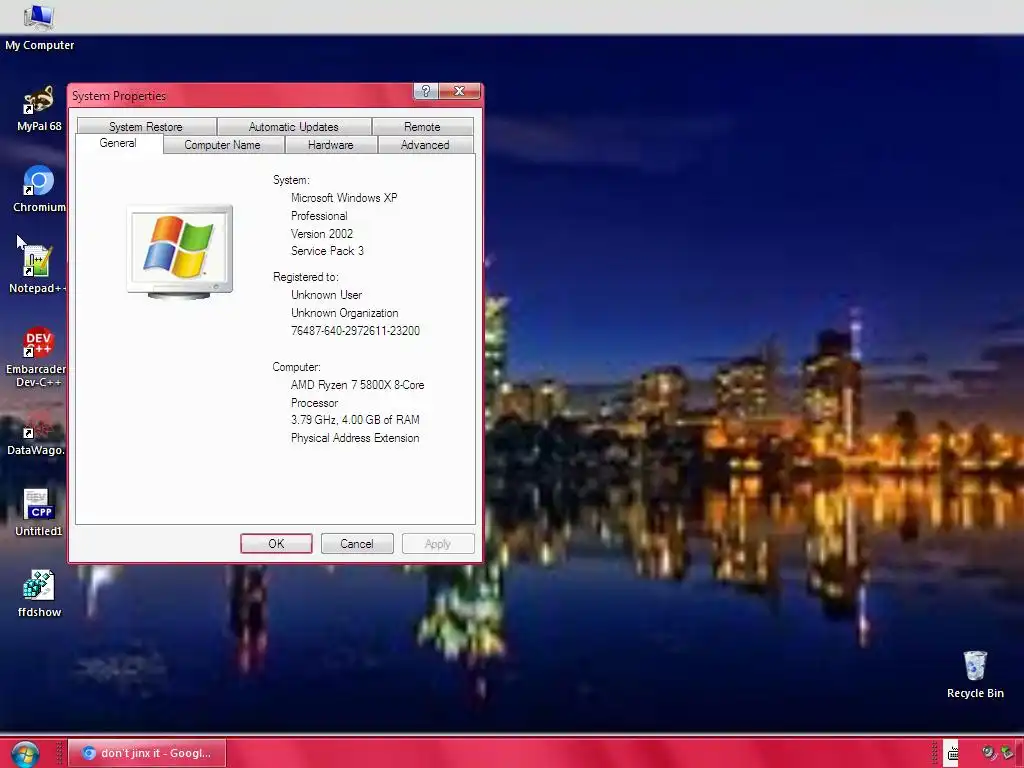Switch to the System Restore tab
Image resolution: width=1024 pixels, height=768 pixels.
coord(146,126)
